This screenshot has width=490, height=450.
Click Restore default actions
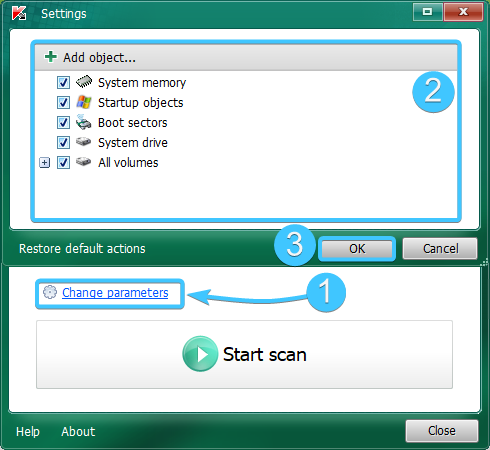tap(82, 249)
